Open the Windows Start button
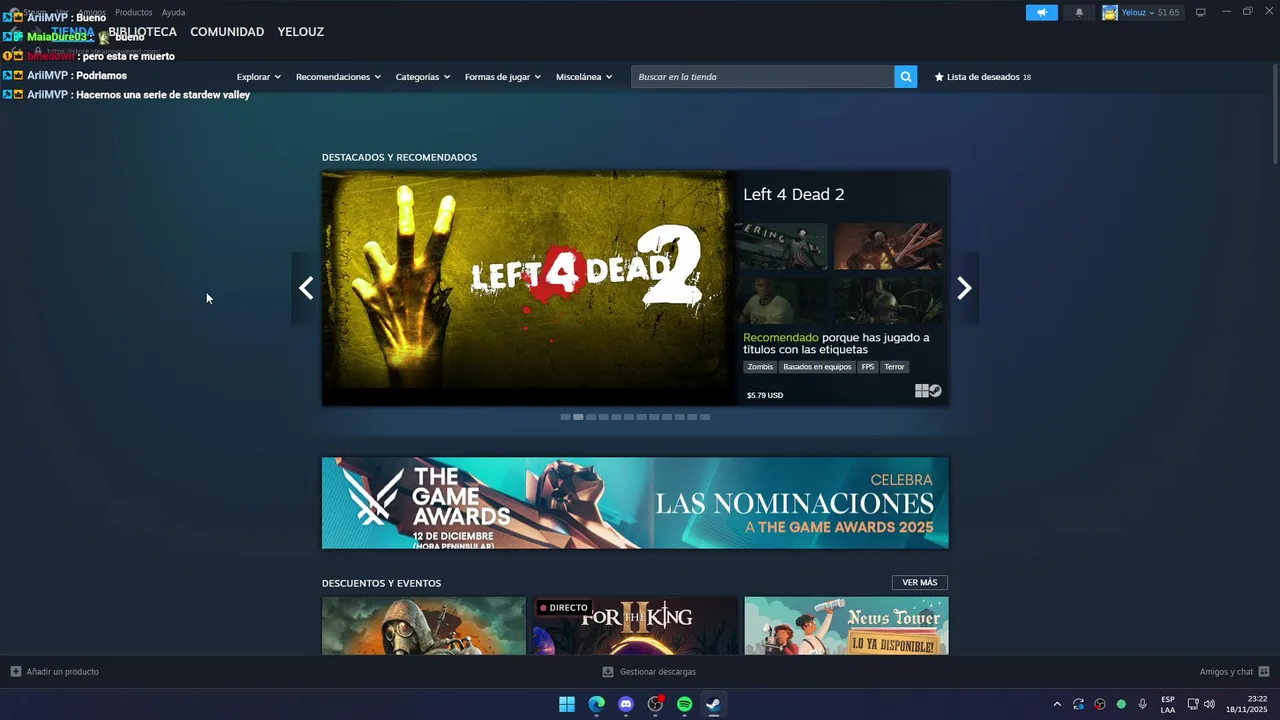Image resolution: width=1280 pixels, height=720 pixels. [567, 704]
